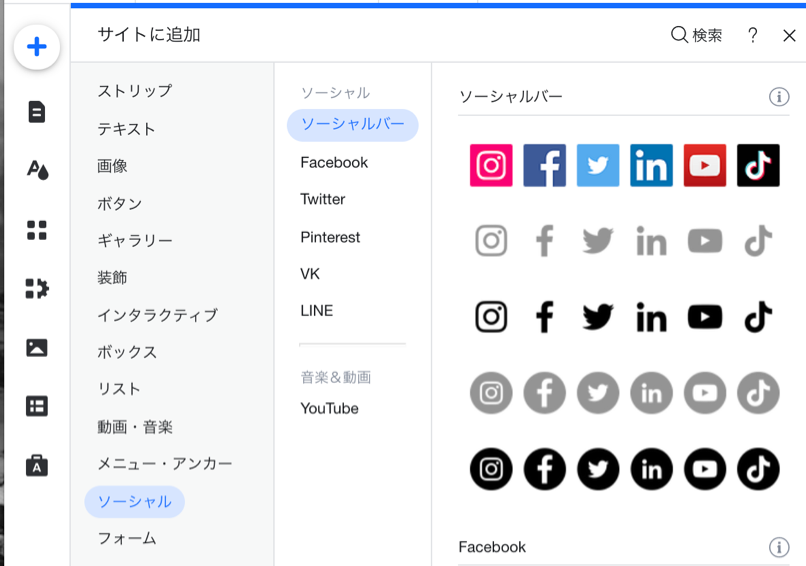Image resolution: width=806 pixels, height=566 pixels.
Task: Open the リスト category
Action: (119, 389)
